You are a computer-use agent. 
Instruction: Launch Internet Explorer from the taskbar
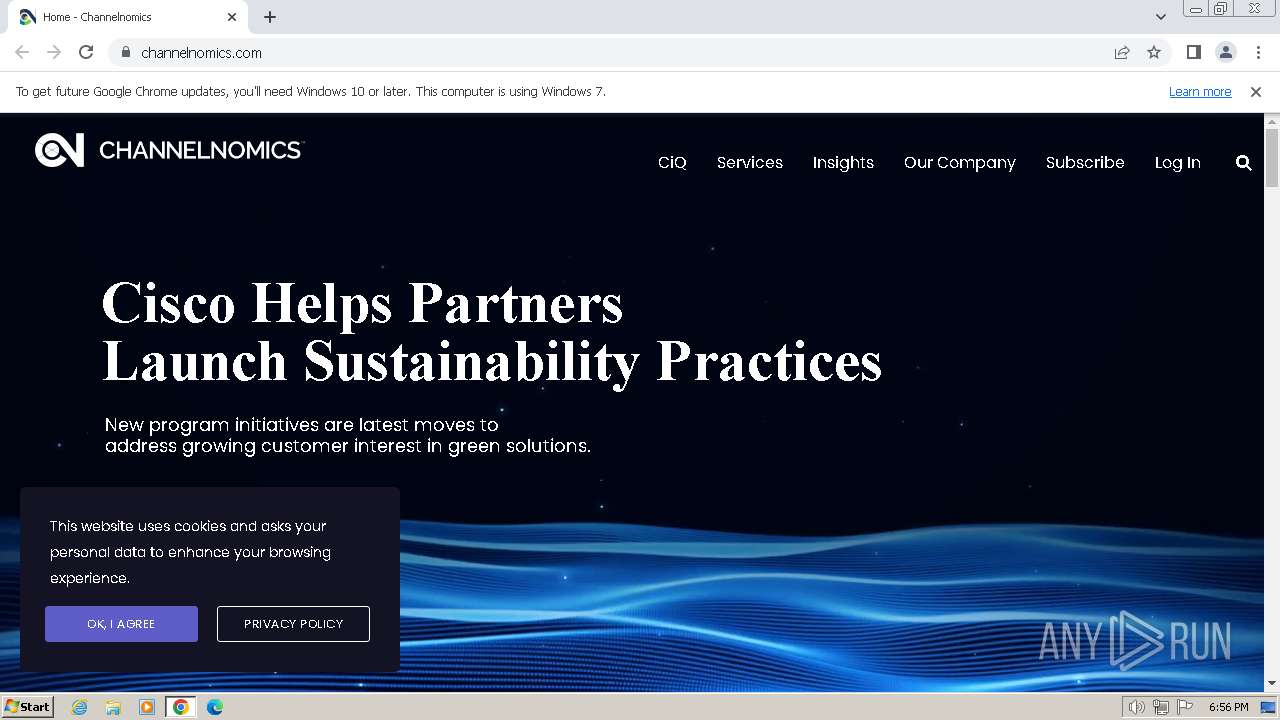click(80, 707)
